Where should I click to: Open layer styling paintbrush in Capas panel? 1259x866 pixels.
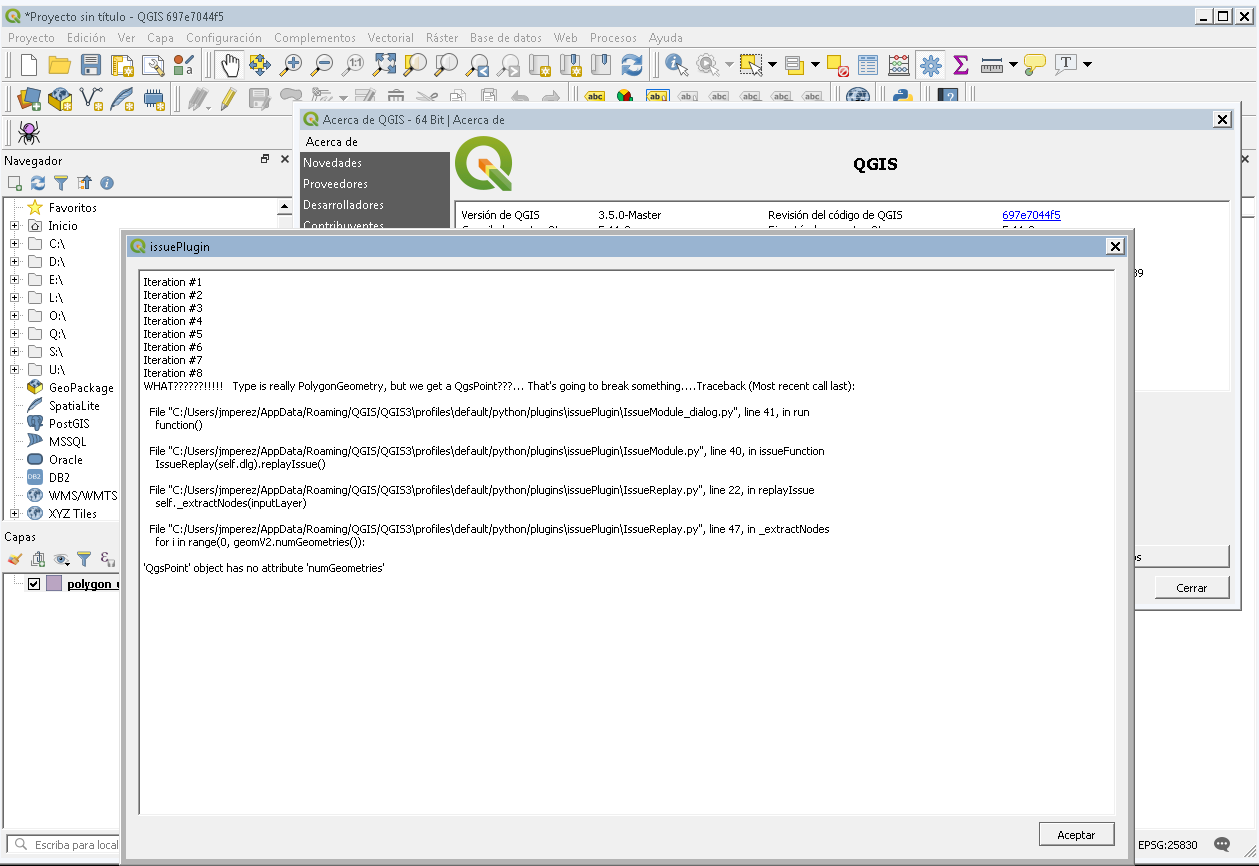point(15,559)
